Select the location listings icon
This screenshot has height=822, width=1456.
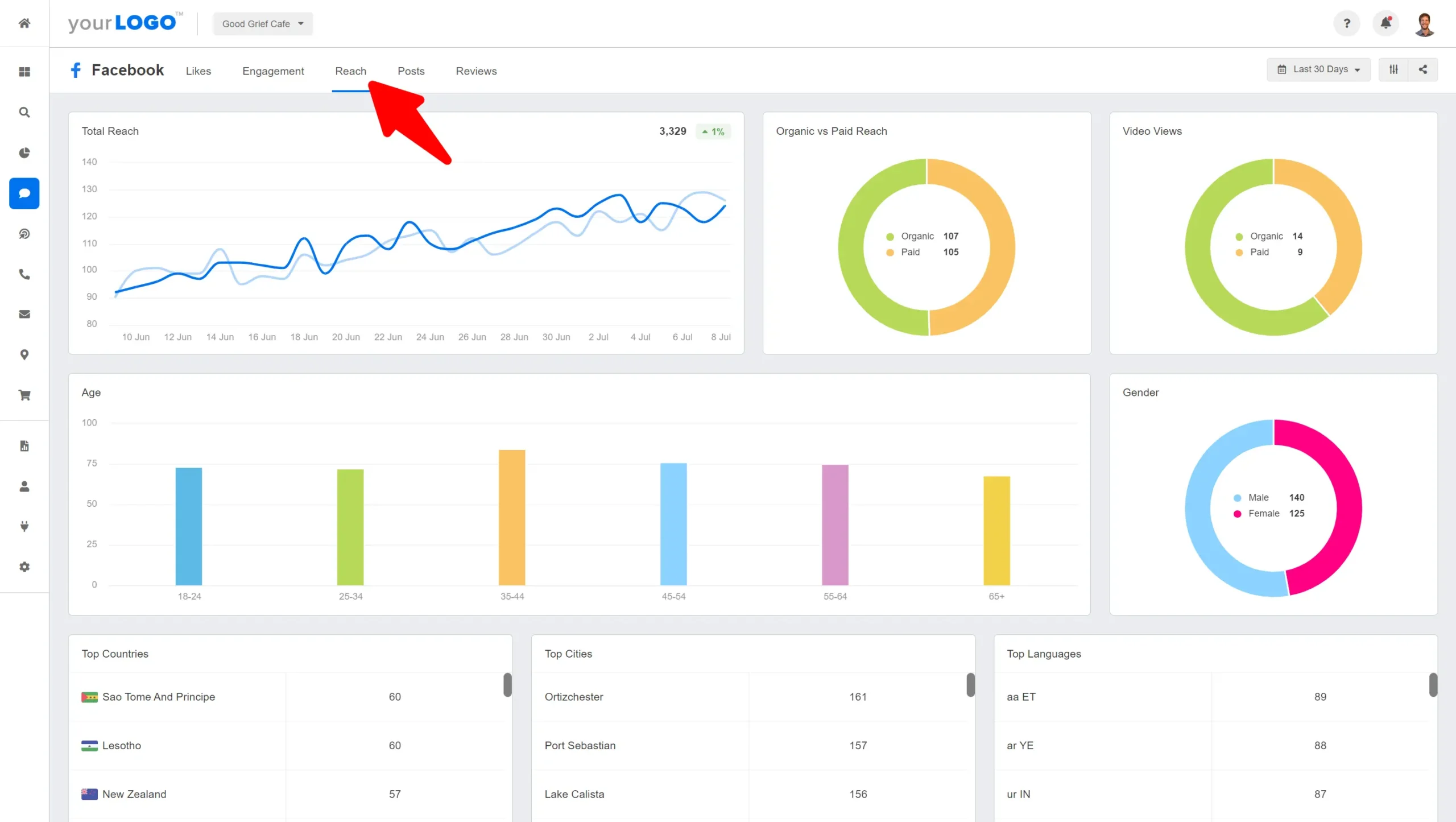point(24,354)
